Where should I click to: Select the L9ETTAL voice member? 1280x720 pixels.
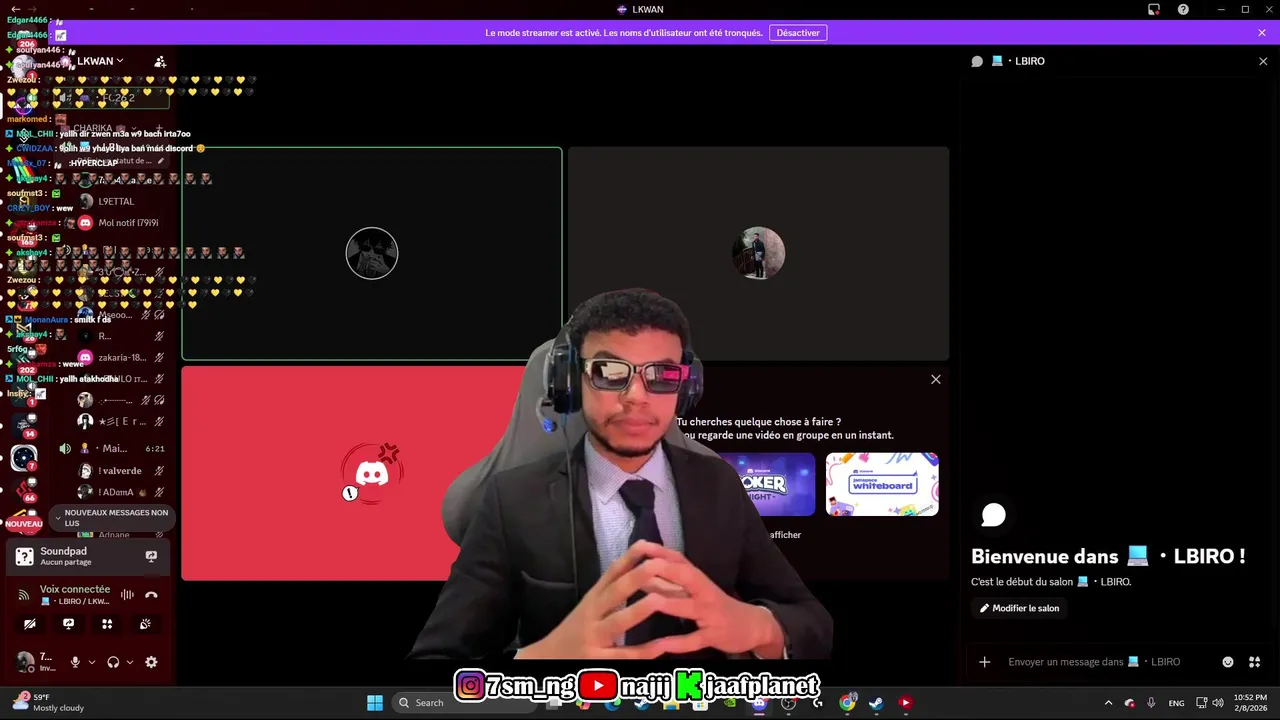point(116,201)
